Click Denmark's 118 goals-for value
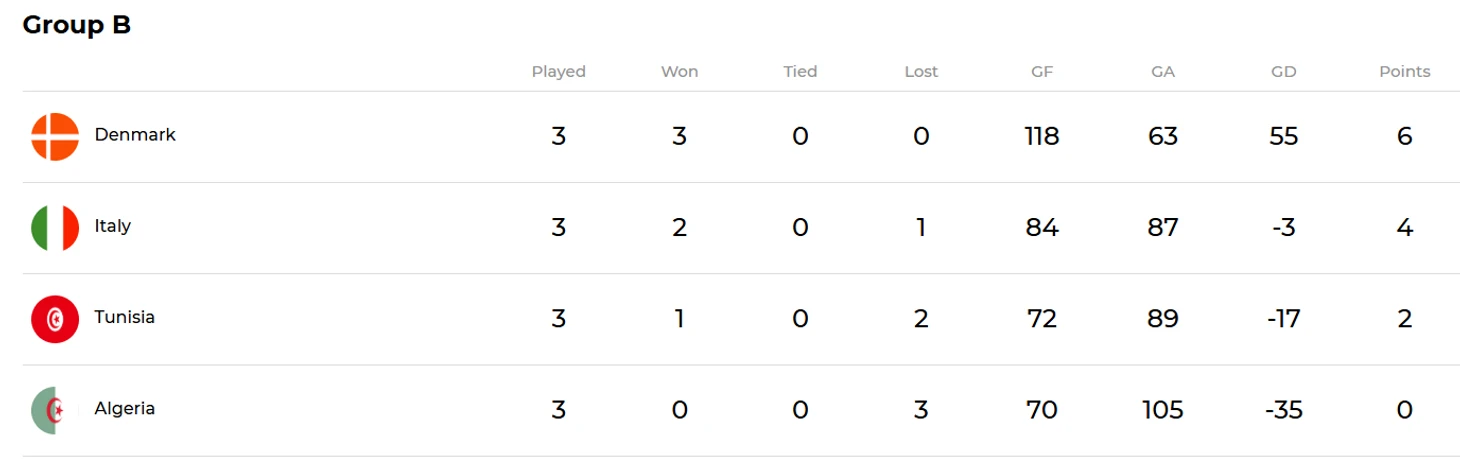This screenshot has width=1460, height=459. pos(1042,137)
